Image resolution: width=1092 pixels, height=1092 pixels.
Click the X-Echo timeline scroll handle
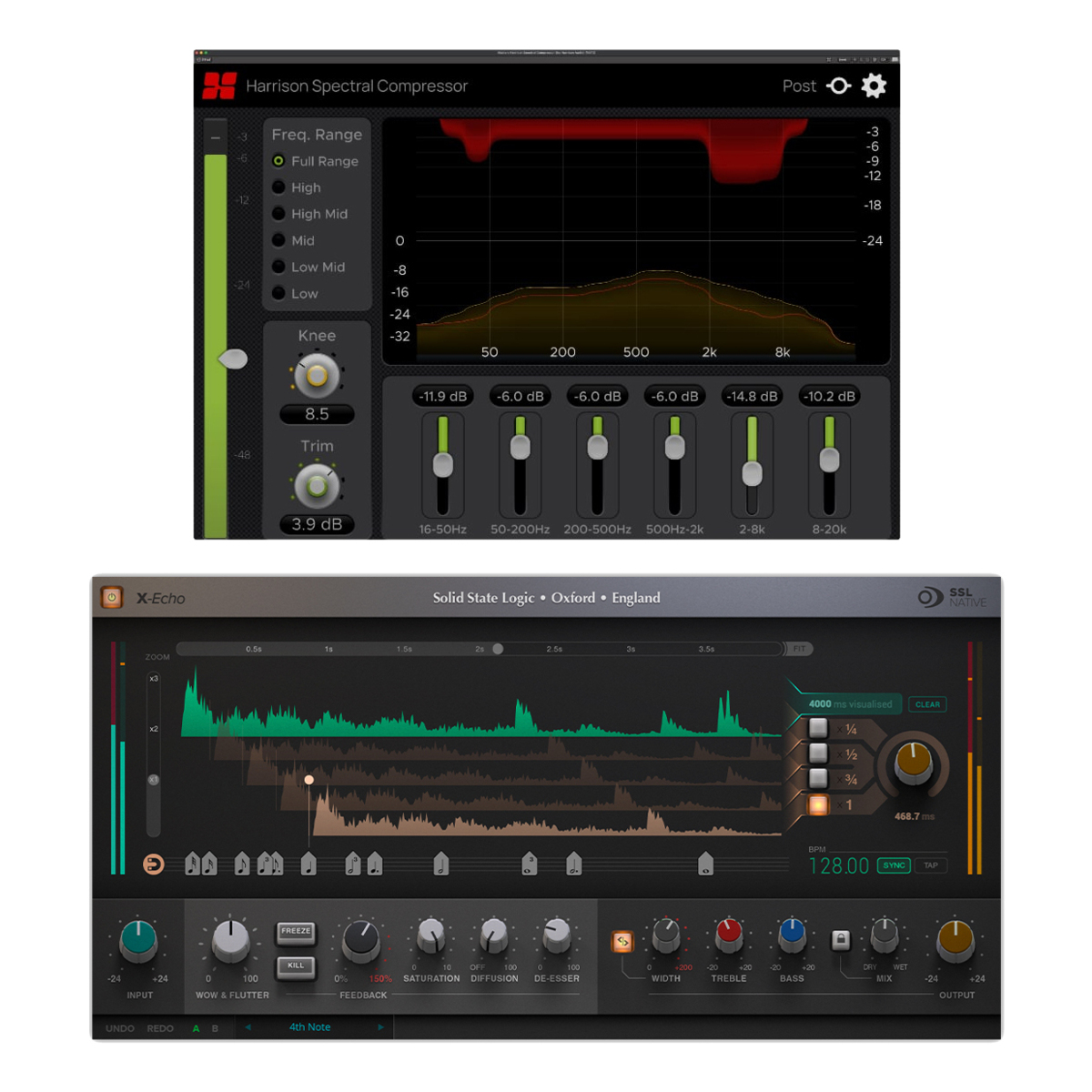point(498,649)
